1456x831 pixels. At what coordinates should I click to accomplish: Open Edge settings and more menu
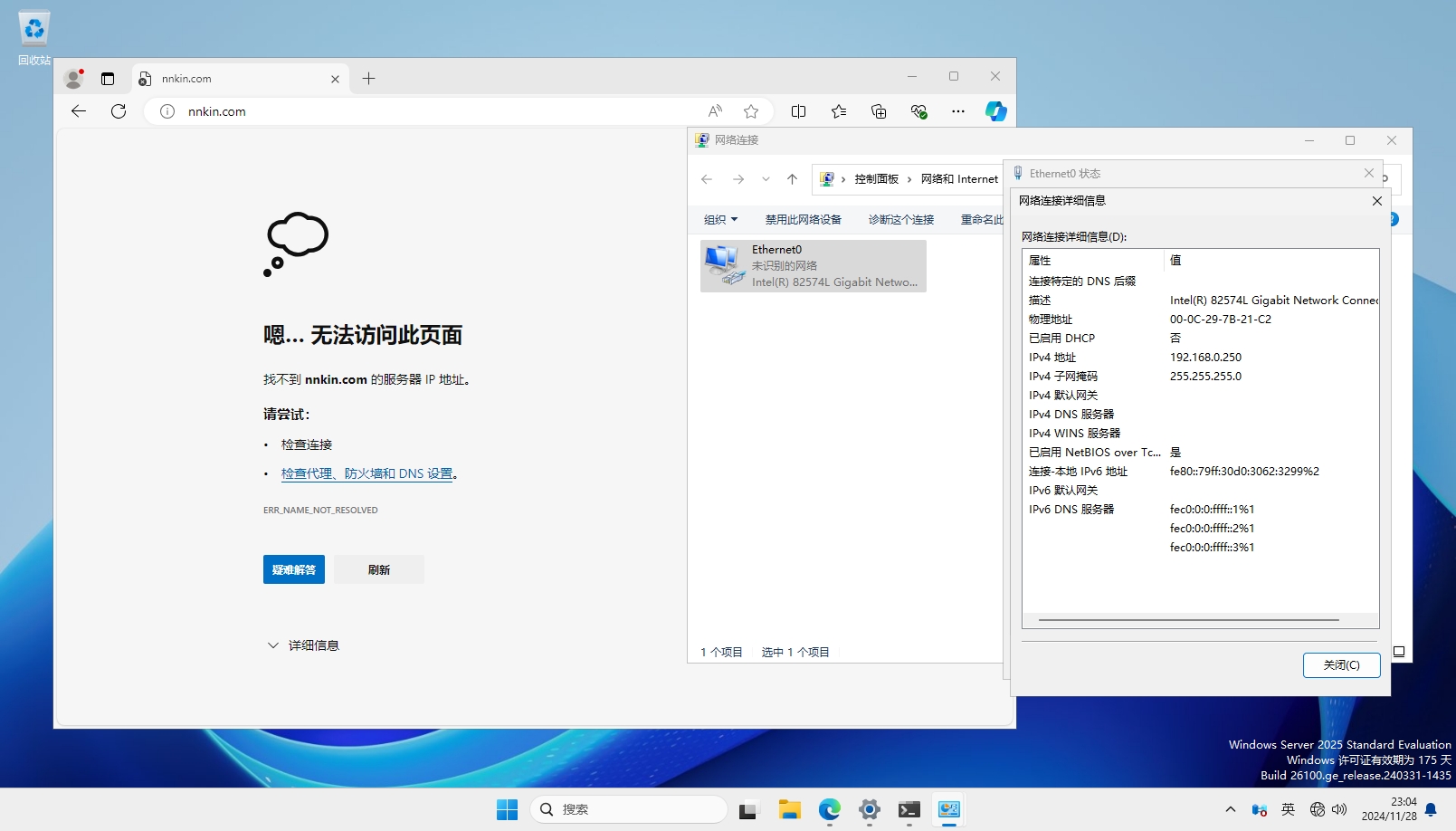point(958,111)
